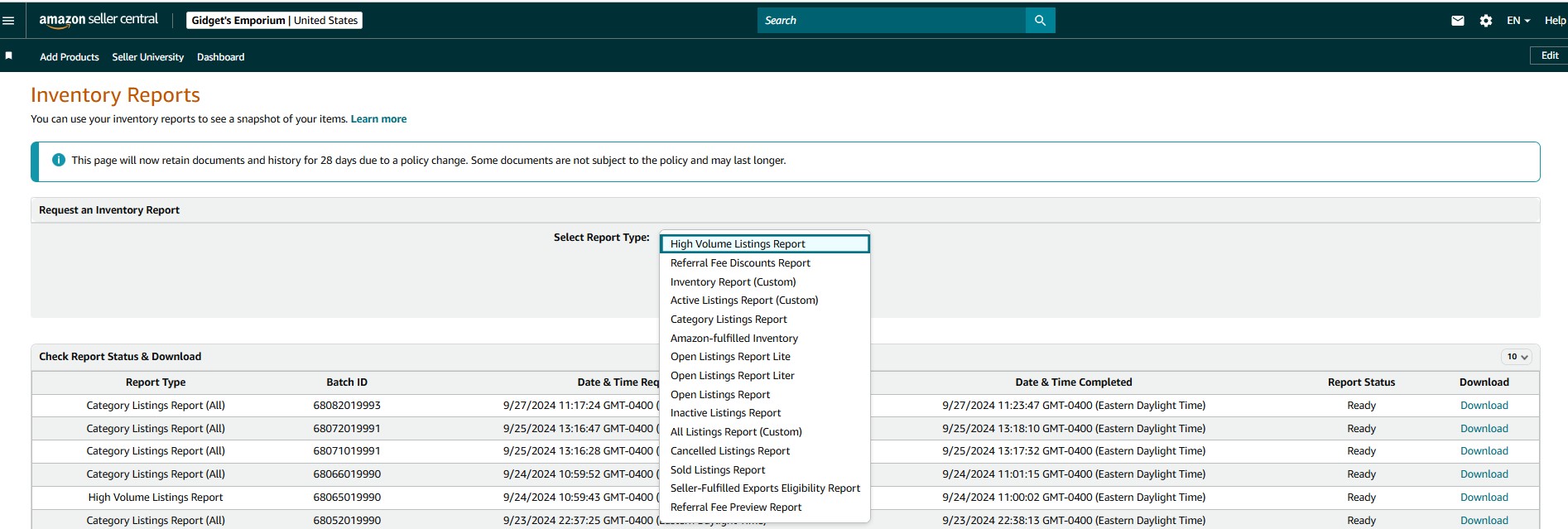Click the search magnifier button
Screen dimensions: 1568x529
coord(1040,21)
